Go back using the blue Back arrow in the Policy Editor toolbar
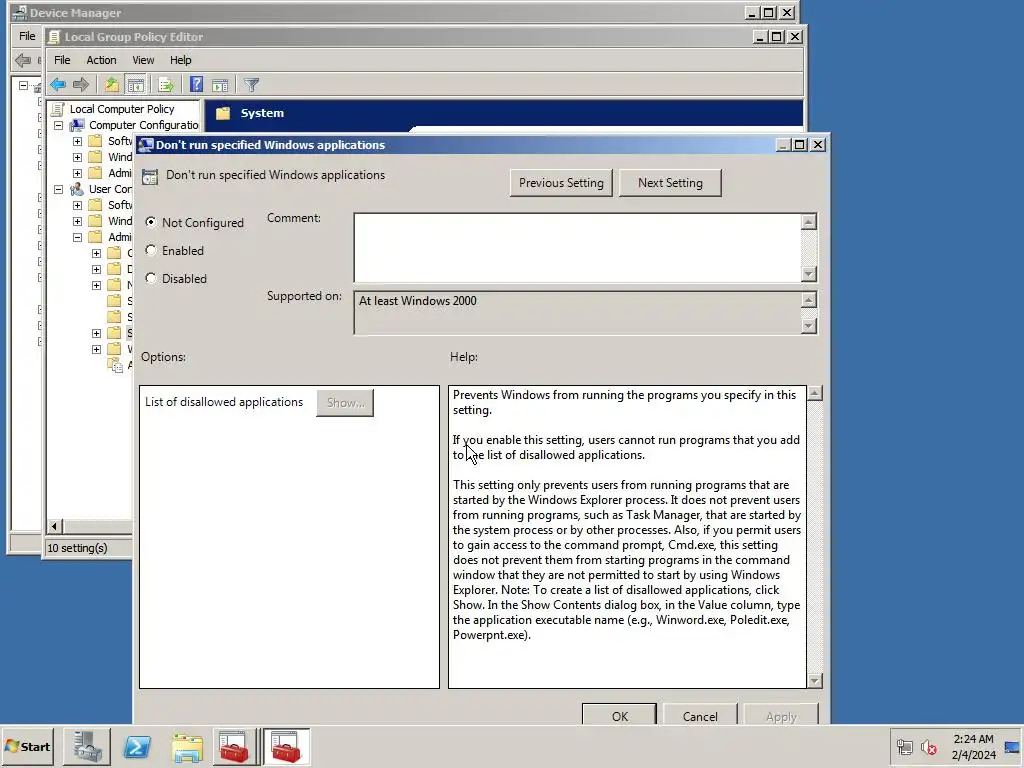 (x=58, y=84)
